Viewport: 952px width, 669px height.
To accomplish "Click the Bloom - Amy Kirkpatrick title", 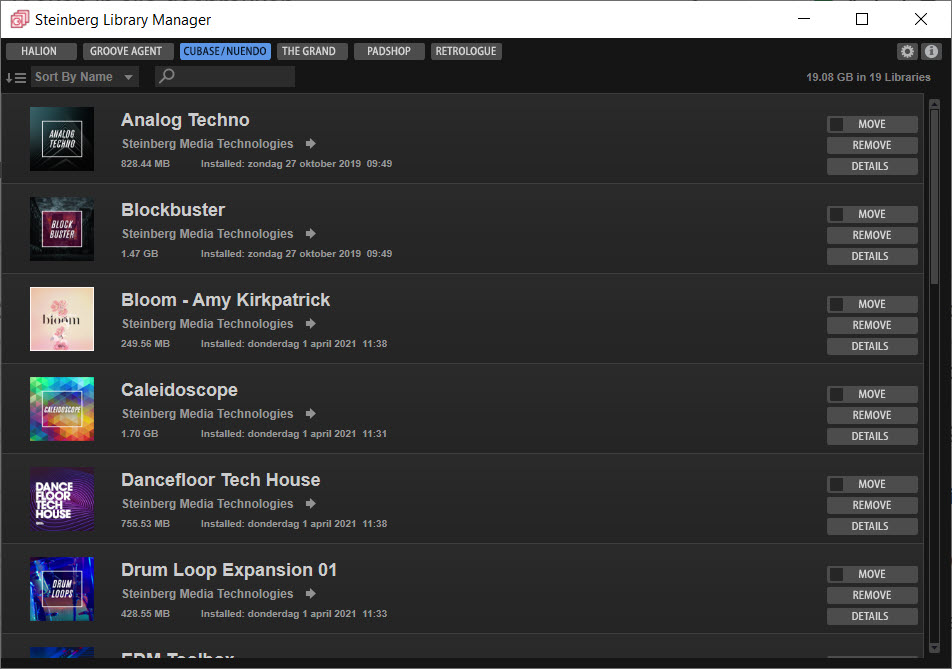I will pyautogui.click(x=225, y=300).
